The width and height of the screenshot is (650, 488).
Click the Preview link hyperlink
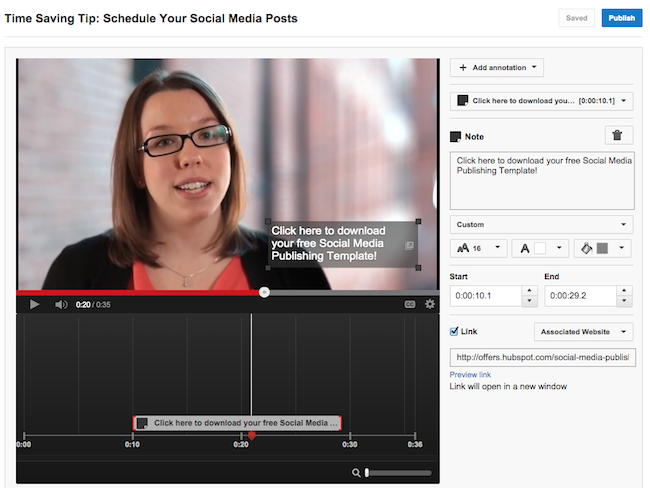(470, 375)
